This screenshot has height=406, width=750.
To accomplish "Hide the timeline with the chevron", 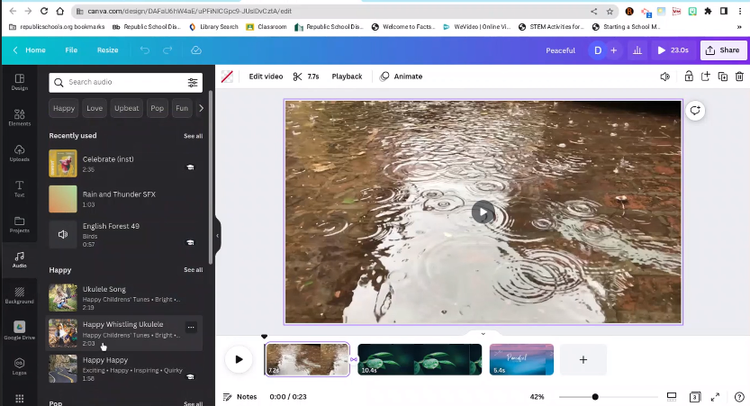I will click(x=483, y=334).
